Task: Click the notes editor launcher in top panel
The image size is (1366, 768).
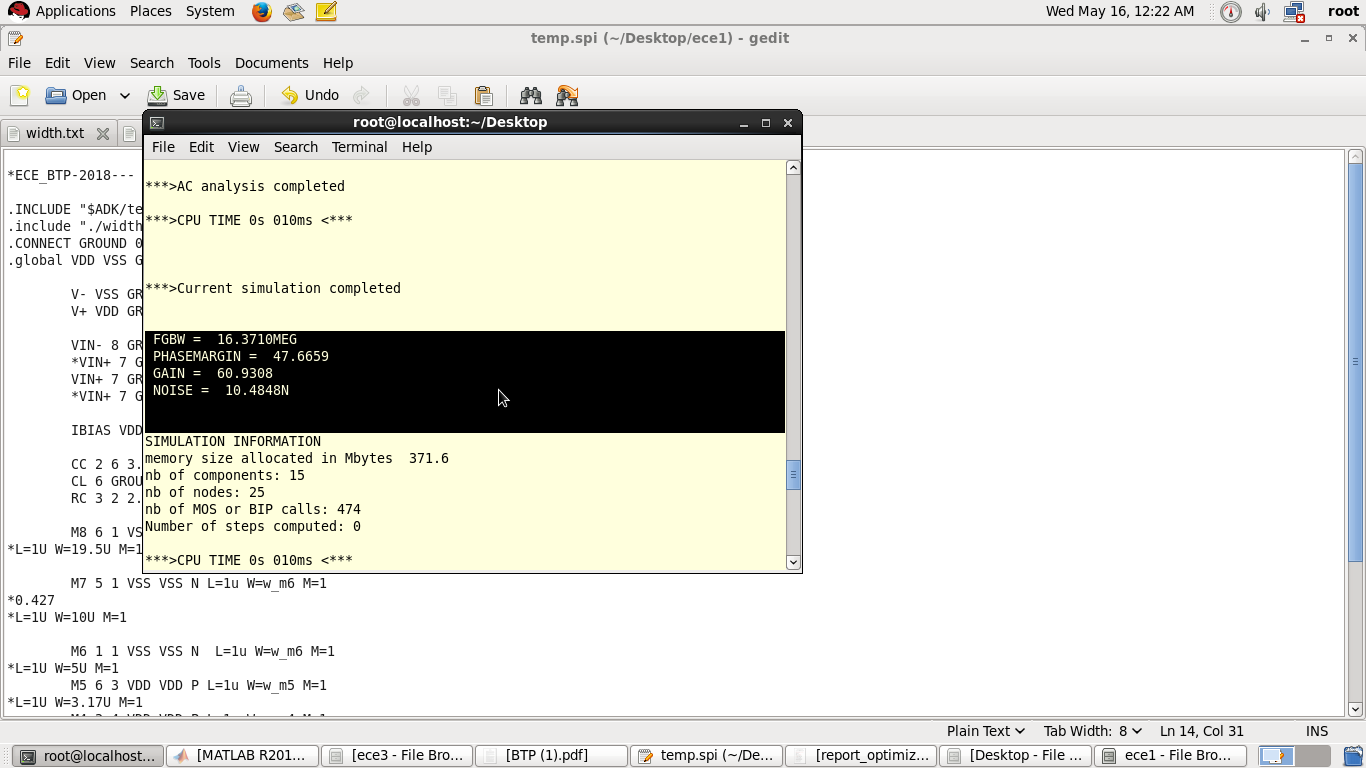Action: [x=325, y=11]
